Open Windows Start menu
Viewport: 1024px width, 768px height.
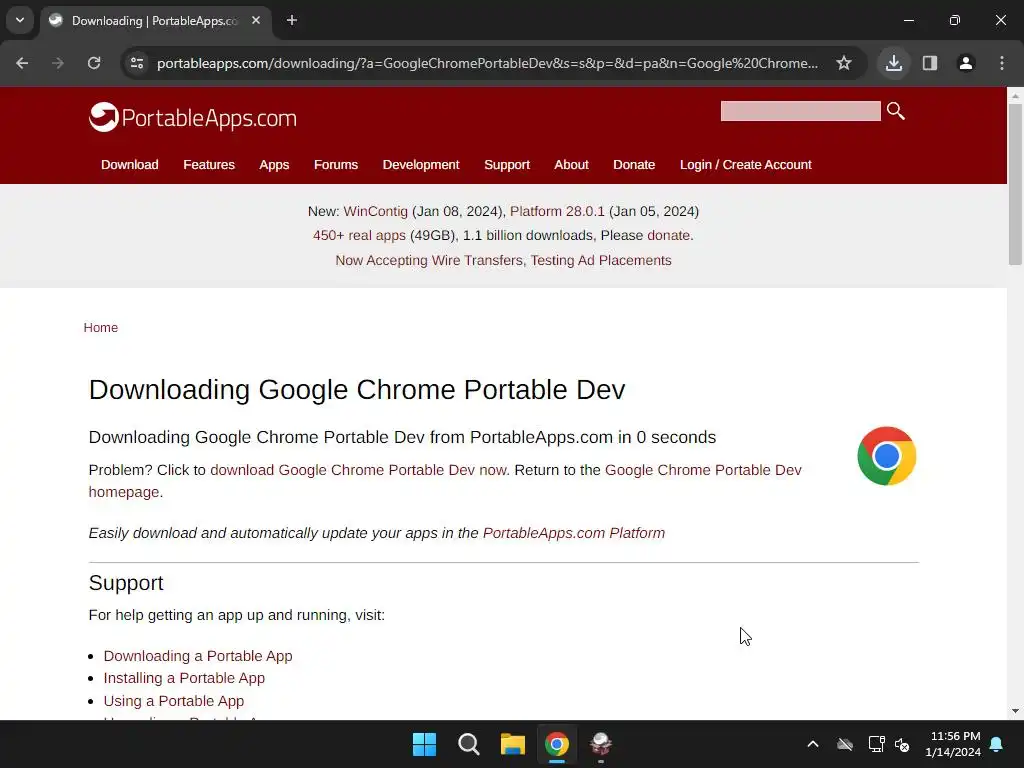pyautogui.click(x=424, y=744)
